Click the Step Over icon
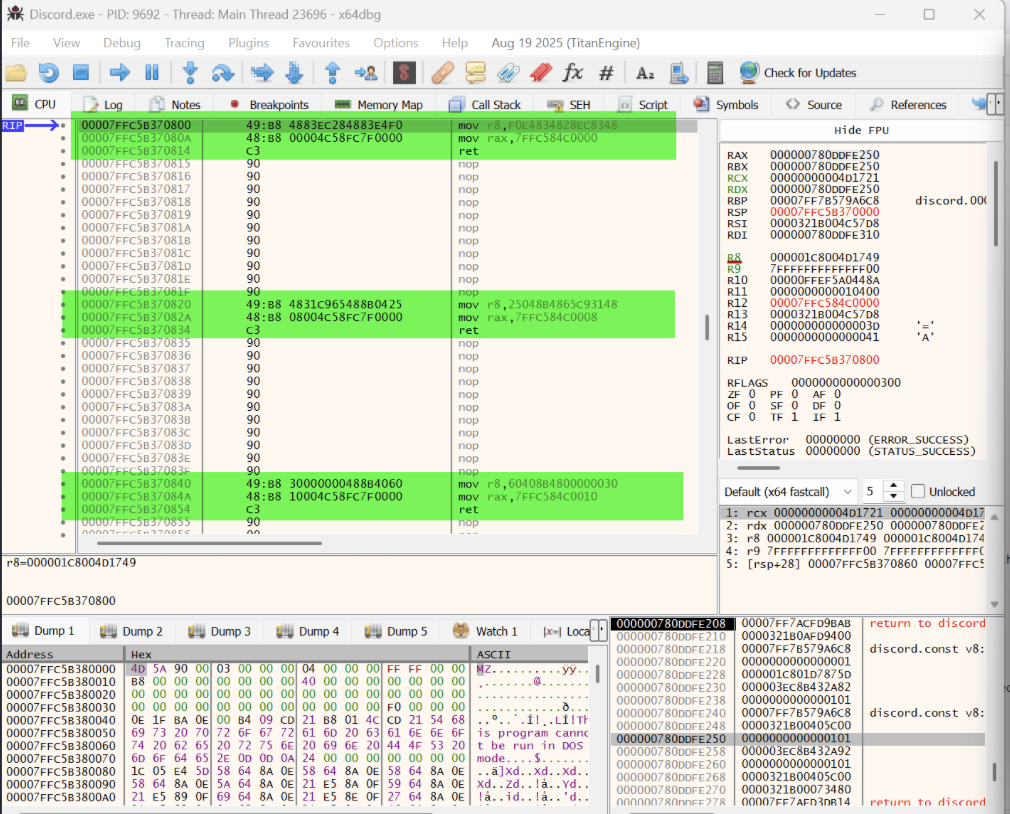The width and height of the screenshot is (1010, 814). coord(222,73)
